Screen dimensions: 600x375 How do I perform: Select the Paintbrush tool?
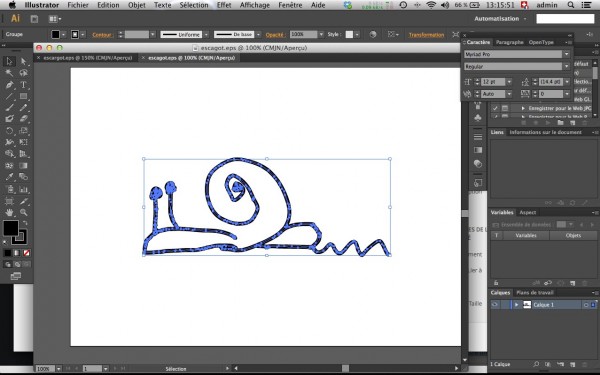(9, 108)
